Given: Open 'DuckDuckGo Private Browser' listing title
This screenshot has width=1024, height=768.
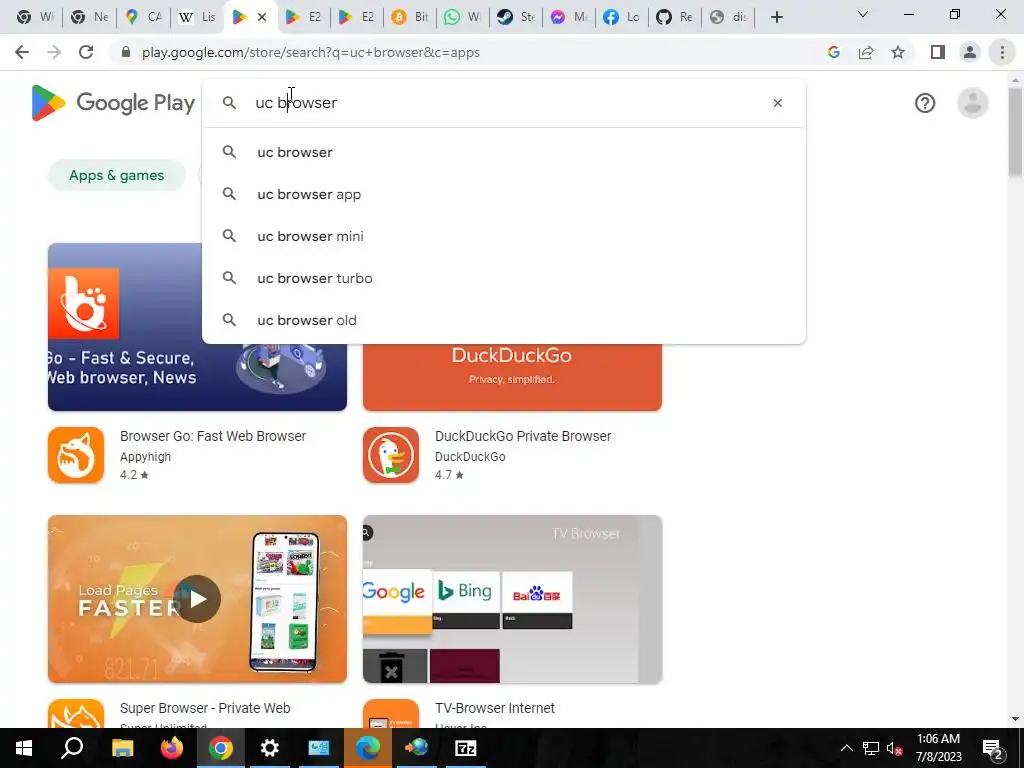Looking at the screenshot, I should (x=523, y=436).
